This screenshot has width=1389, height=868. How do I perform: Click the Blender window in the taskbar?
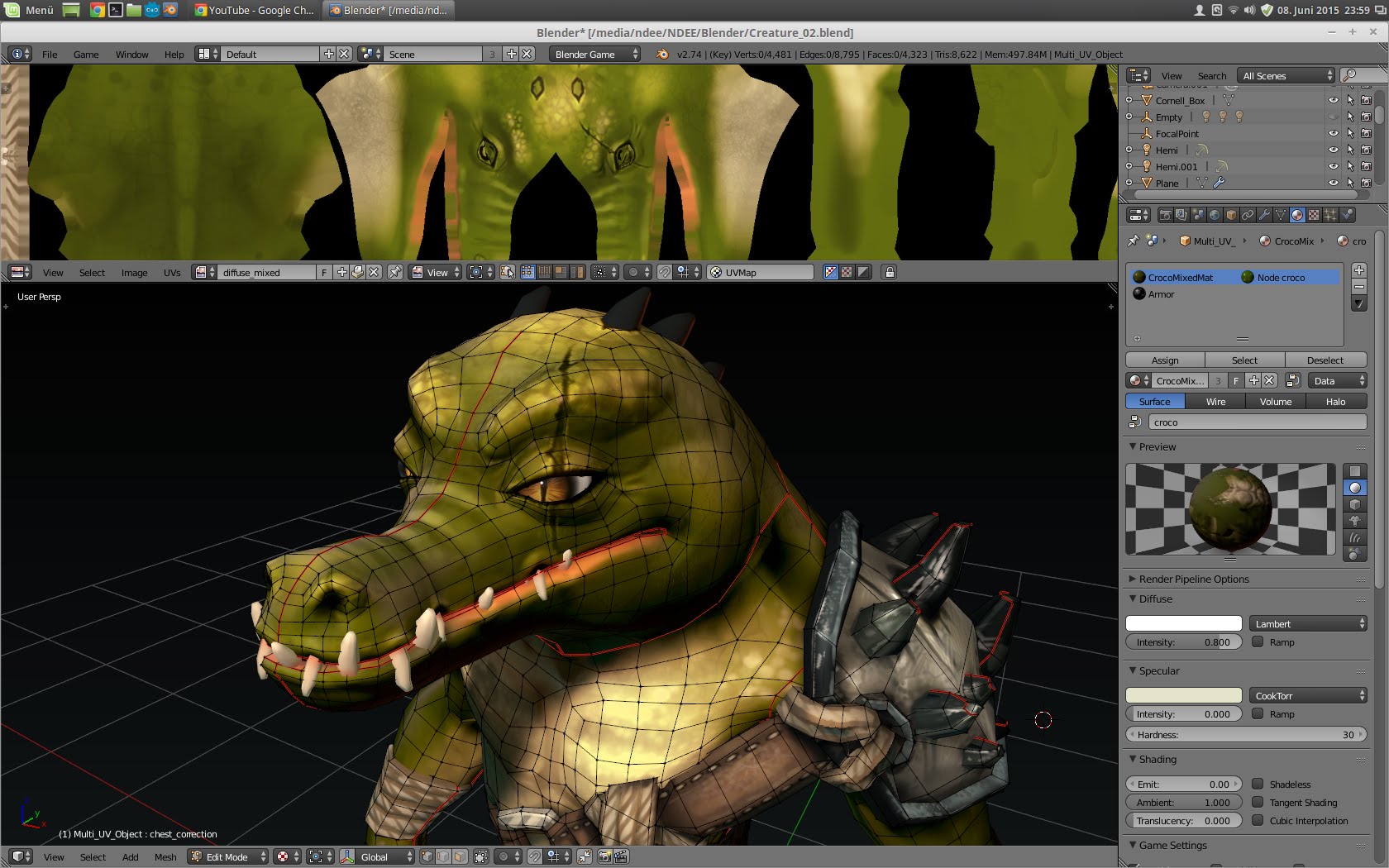click(389, 11)
